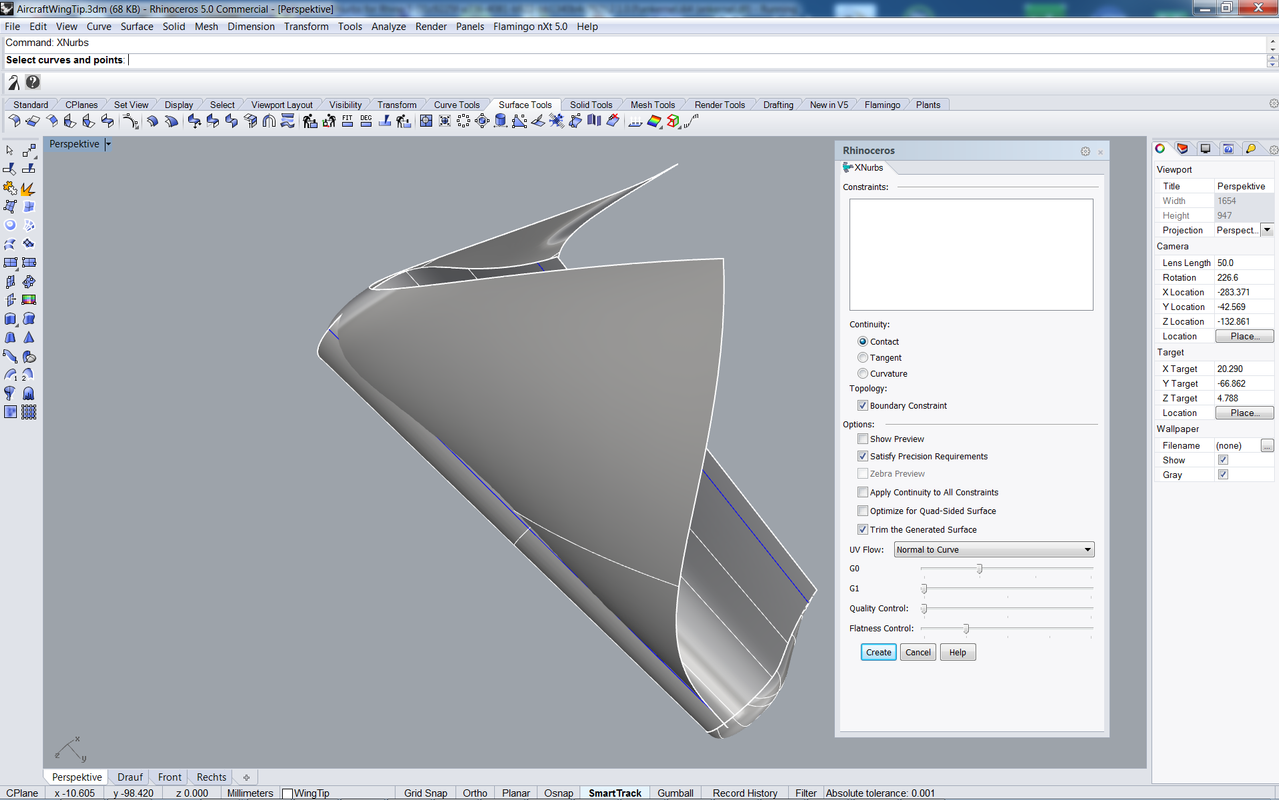Screen dimensions: 1279x800
Task: Click the green 3D box toolbar icon
Action: pyautogui.click(x=673, y=120)
